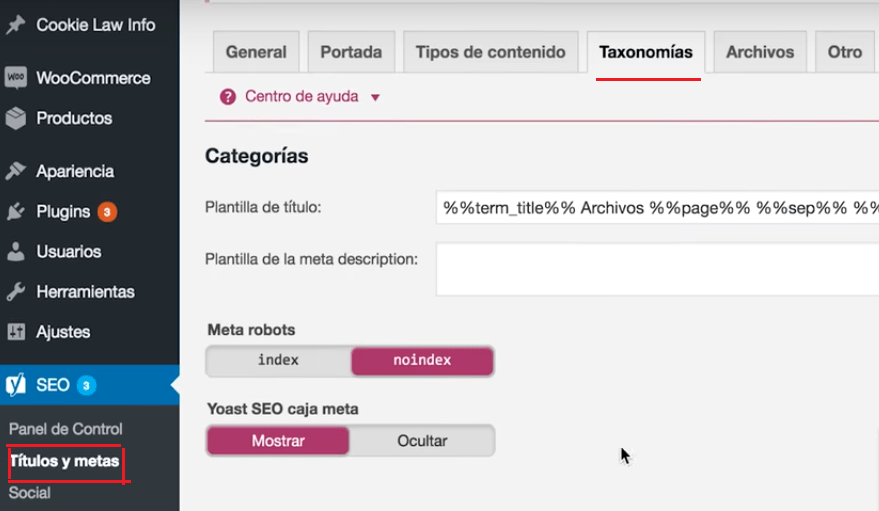Go to the Social submenu link

[29, 493]
